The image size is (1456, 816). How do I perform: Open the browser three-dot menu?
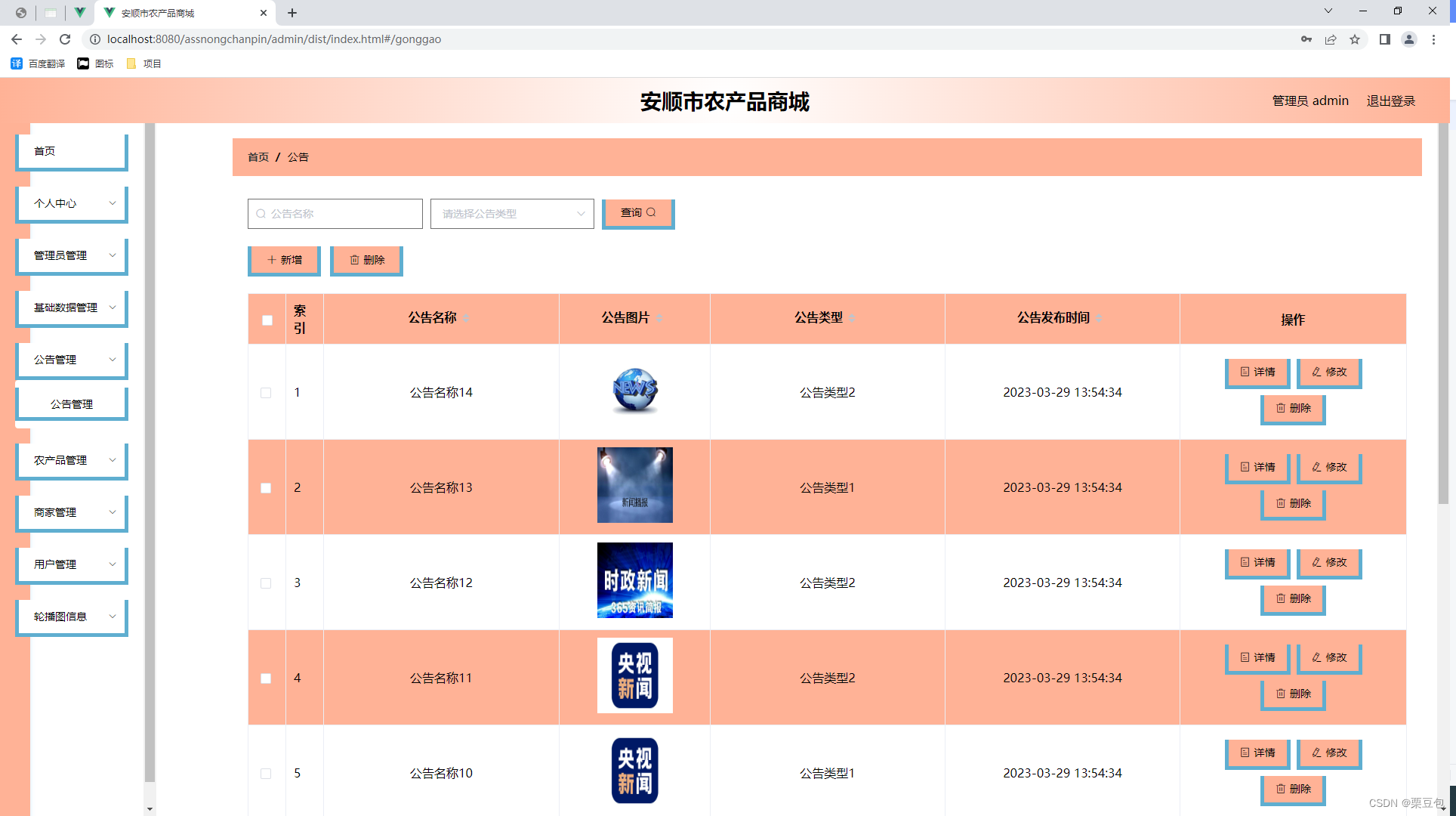[x=1433, y=39]
